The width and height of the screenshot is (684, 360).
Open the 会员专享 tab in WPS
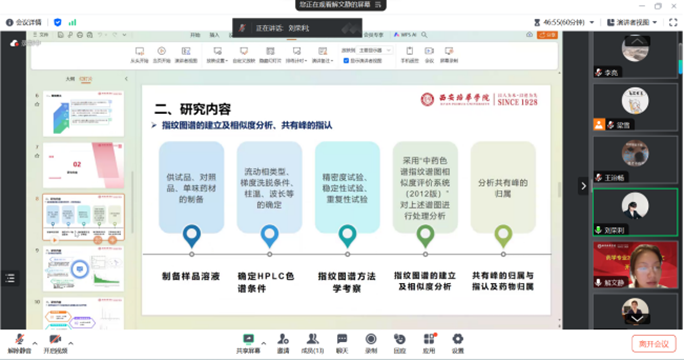[373, 35]
